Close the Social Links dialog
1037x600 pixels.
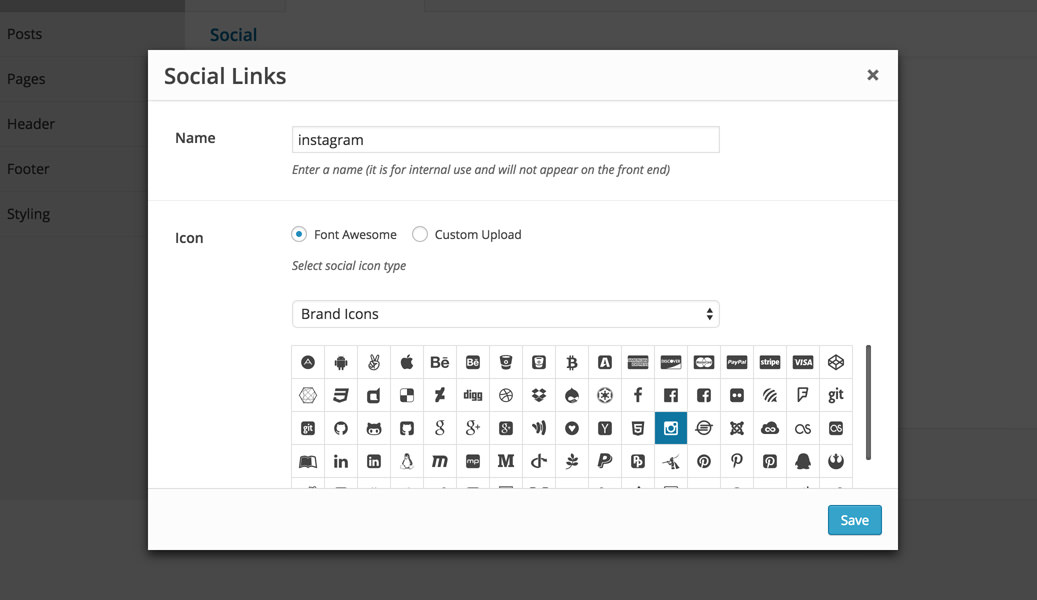tap(873, 75)
